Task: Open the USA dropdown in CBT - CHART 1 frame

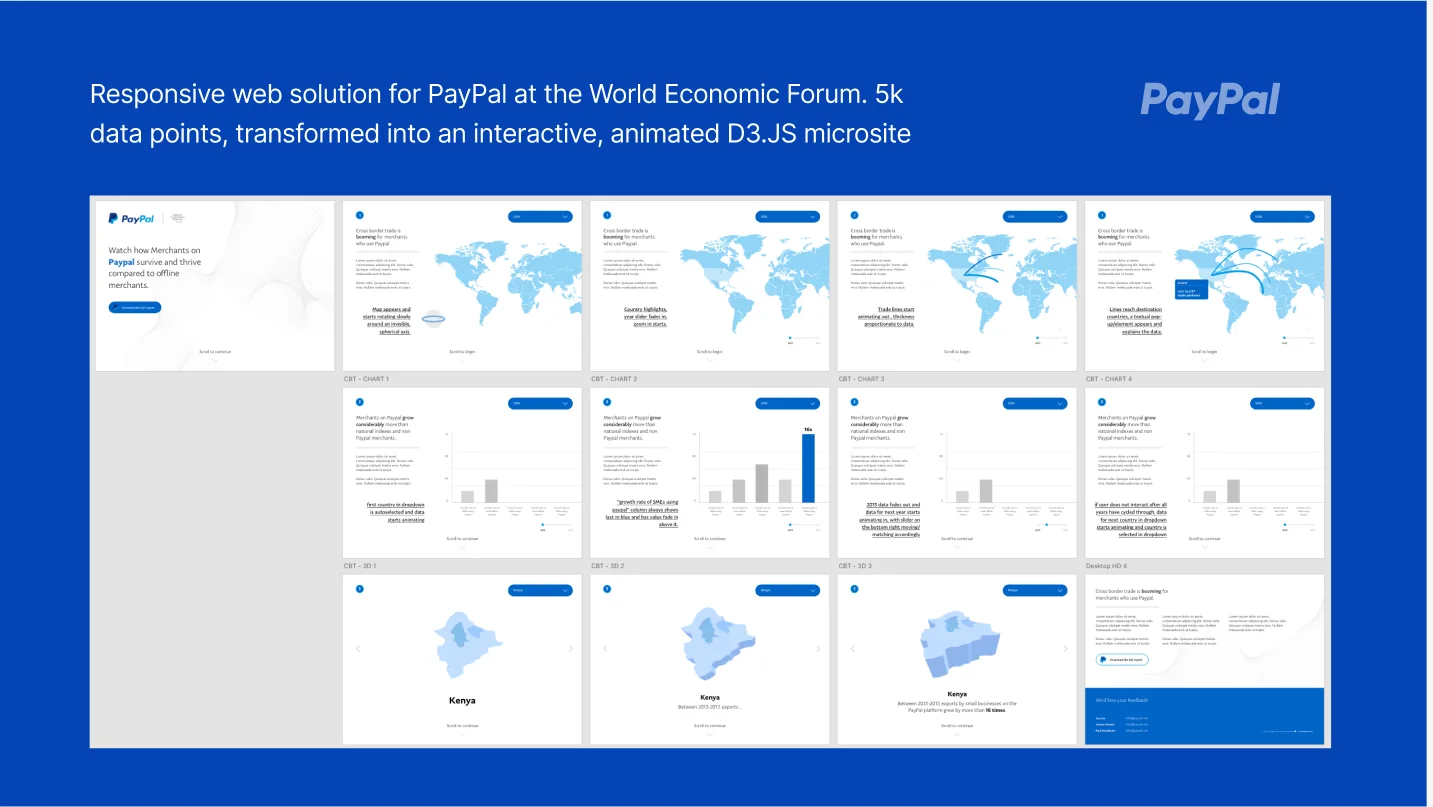Action: [540, 403]
